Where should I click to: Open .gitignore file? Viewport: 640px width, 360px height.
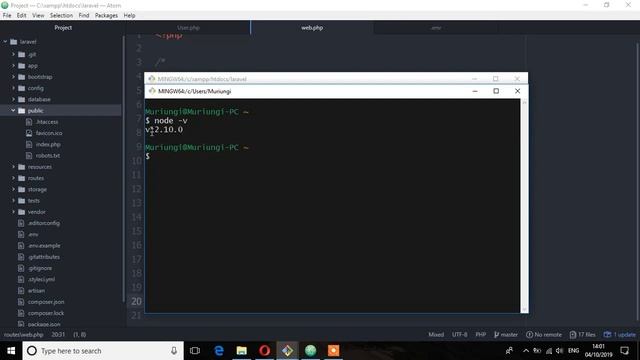coord(40,268)
